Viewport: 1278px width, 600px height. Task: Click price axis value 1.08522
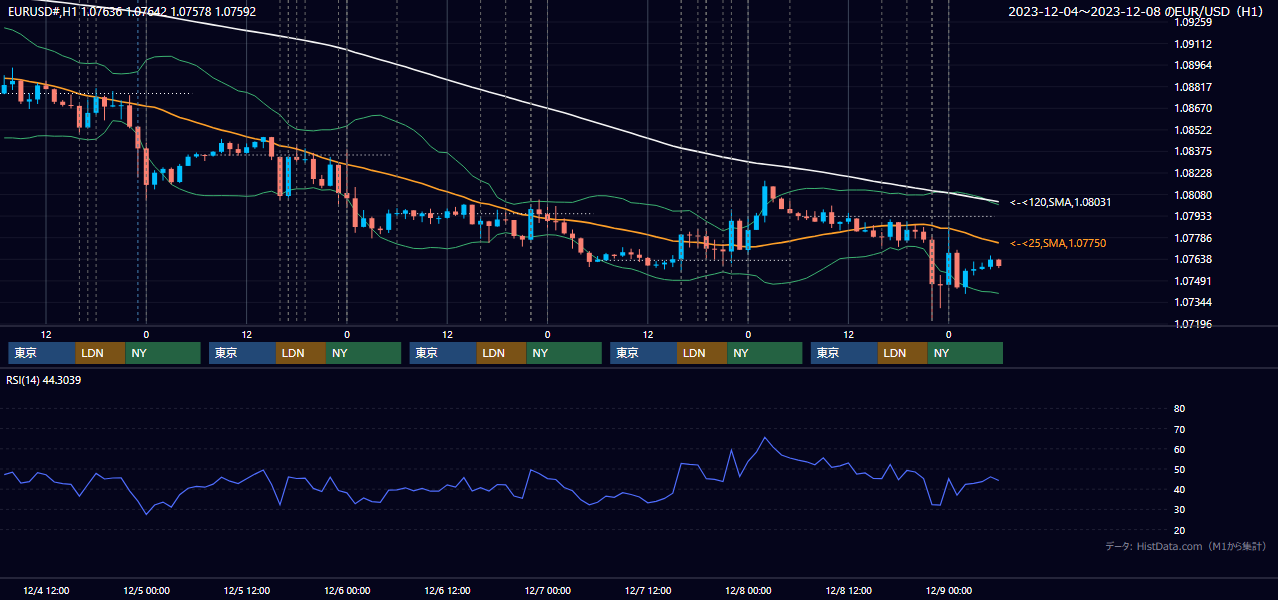[x=1193, y=130]
